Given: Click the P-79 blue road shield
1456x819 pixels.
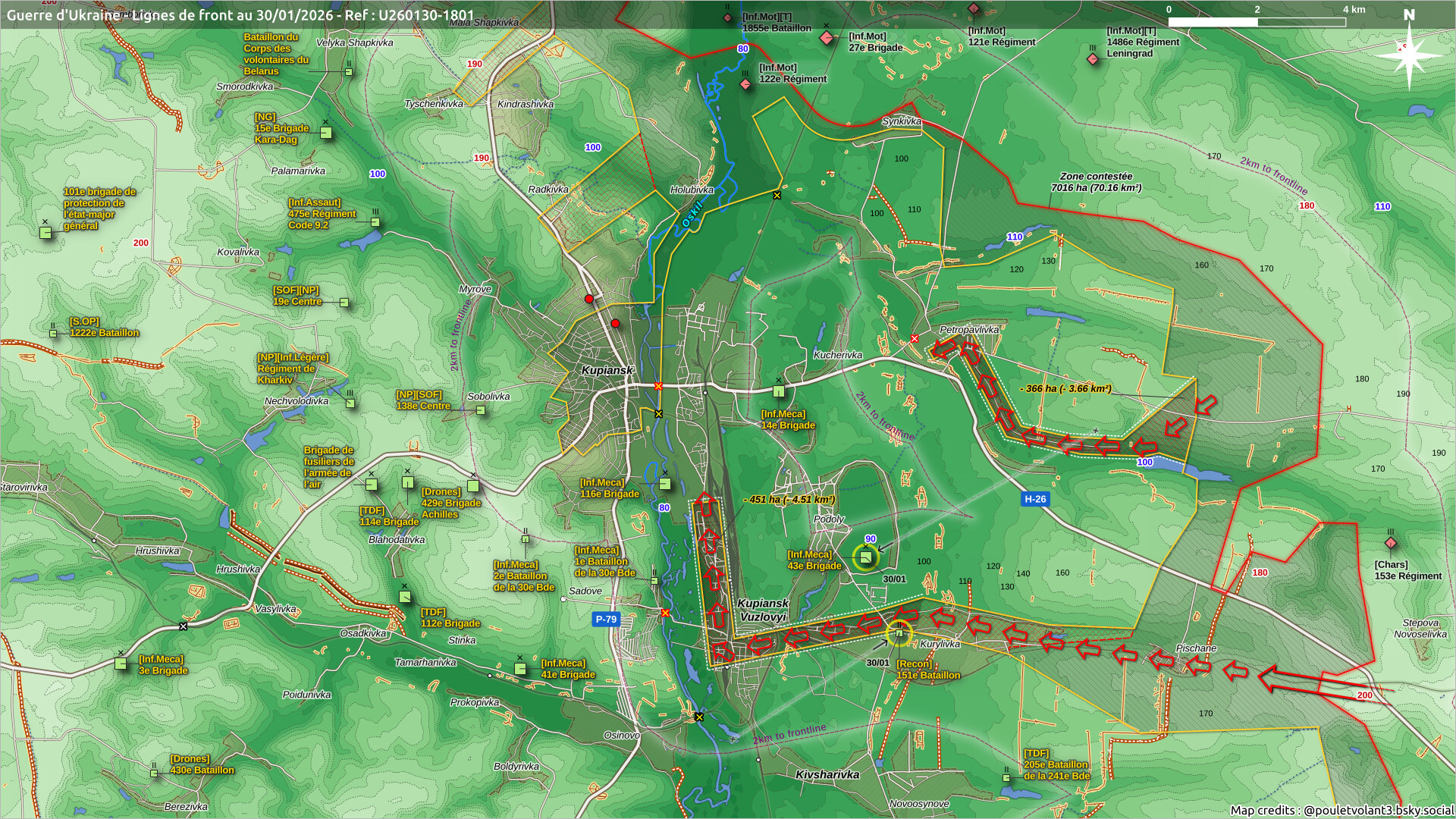Looking at the screenshot, I should [x=606, y=619].
